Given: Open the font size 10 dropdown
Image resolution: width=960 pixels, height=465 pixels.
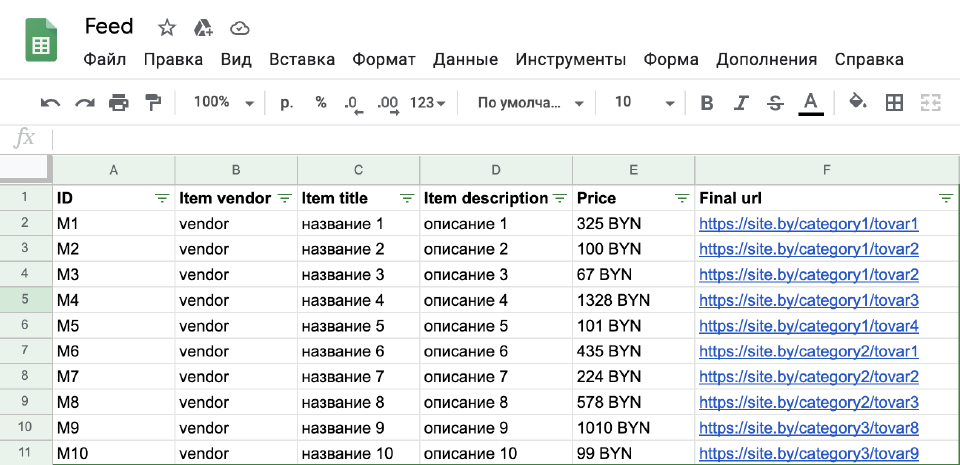Looking at the screenshot, I should [x=645, y=102].
